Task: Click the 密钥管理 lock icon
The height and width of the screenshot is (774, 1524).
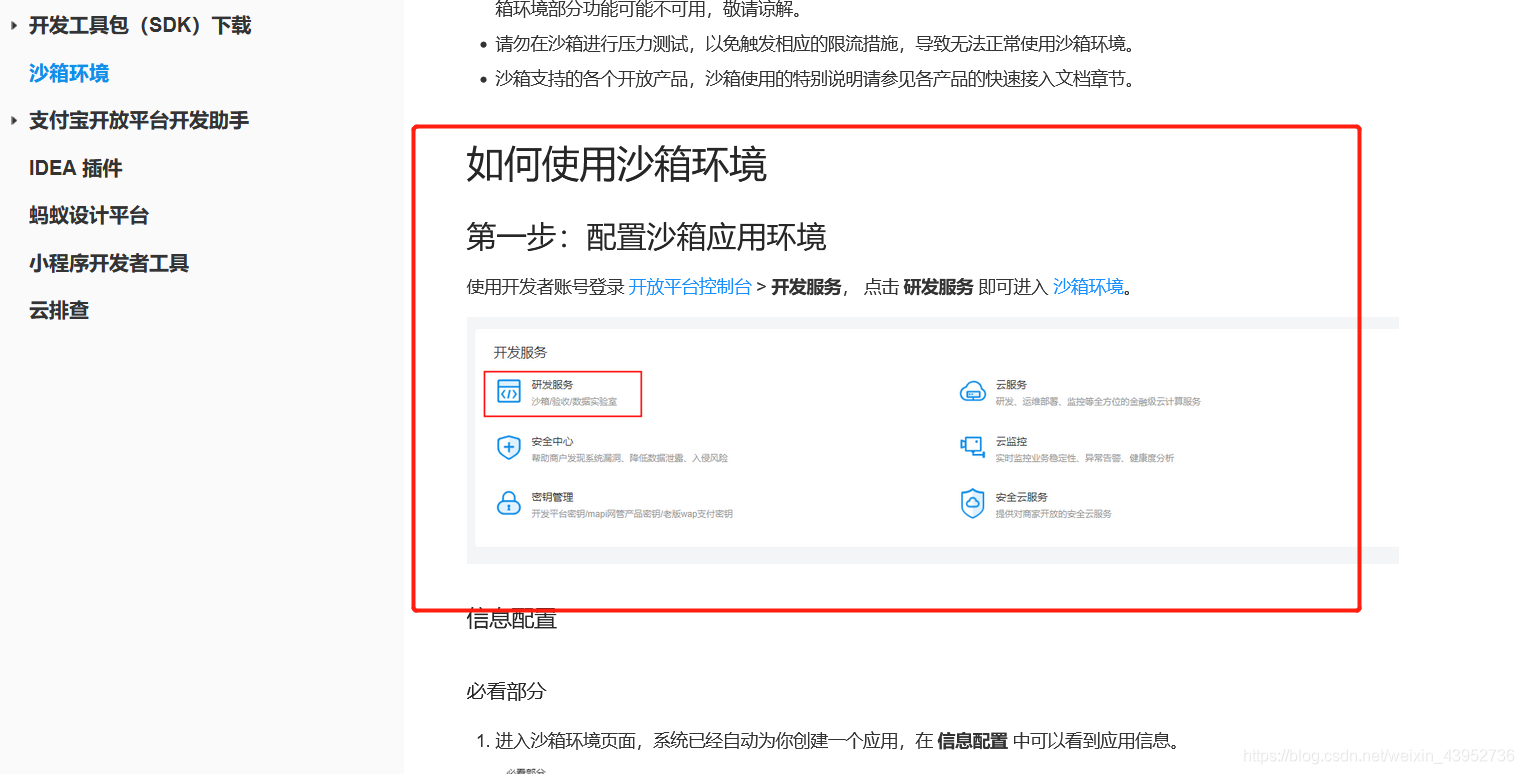Action: [509, 503]
